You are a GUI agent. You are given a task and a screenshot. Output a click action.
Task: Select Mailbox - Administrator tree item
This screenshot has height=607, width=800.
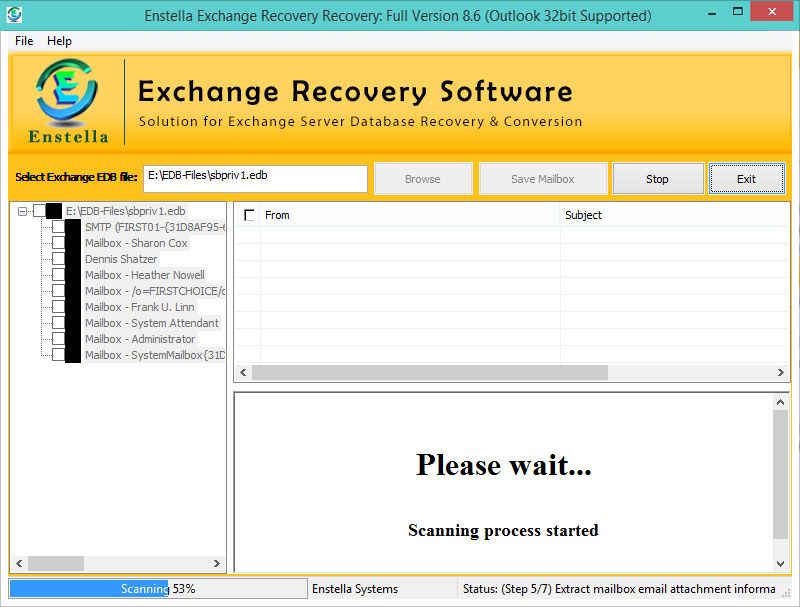click(140, 339)
